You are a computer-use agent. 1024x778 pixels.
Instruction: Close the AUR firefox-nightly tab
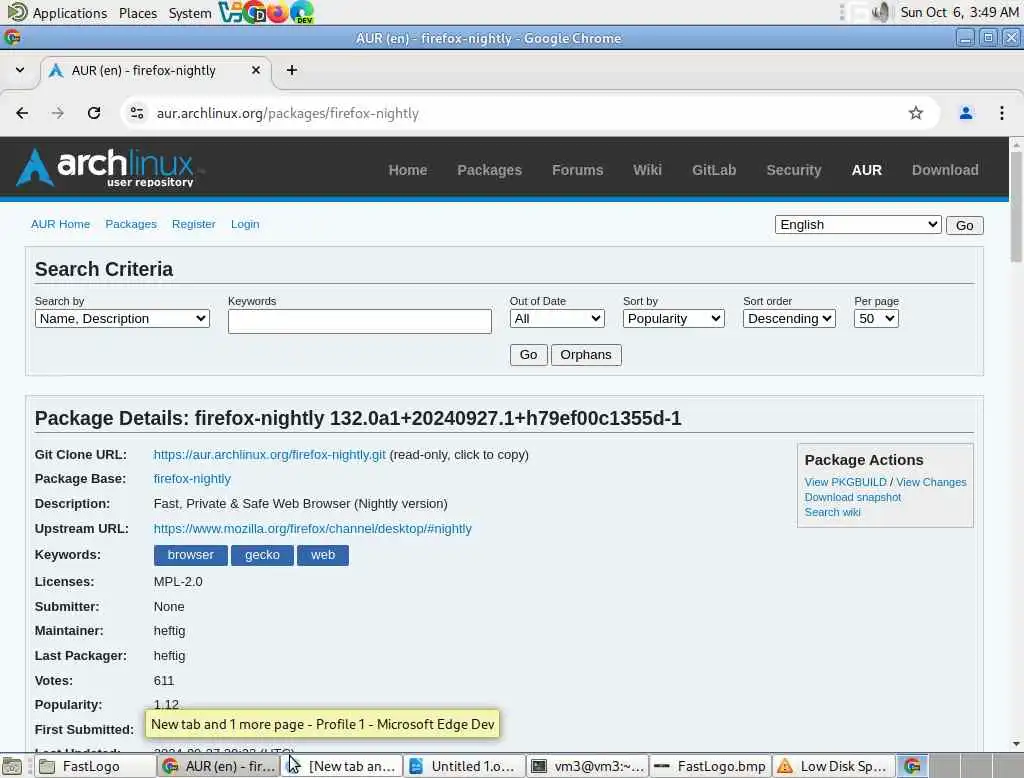256,70
